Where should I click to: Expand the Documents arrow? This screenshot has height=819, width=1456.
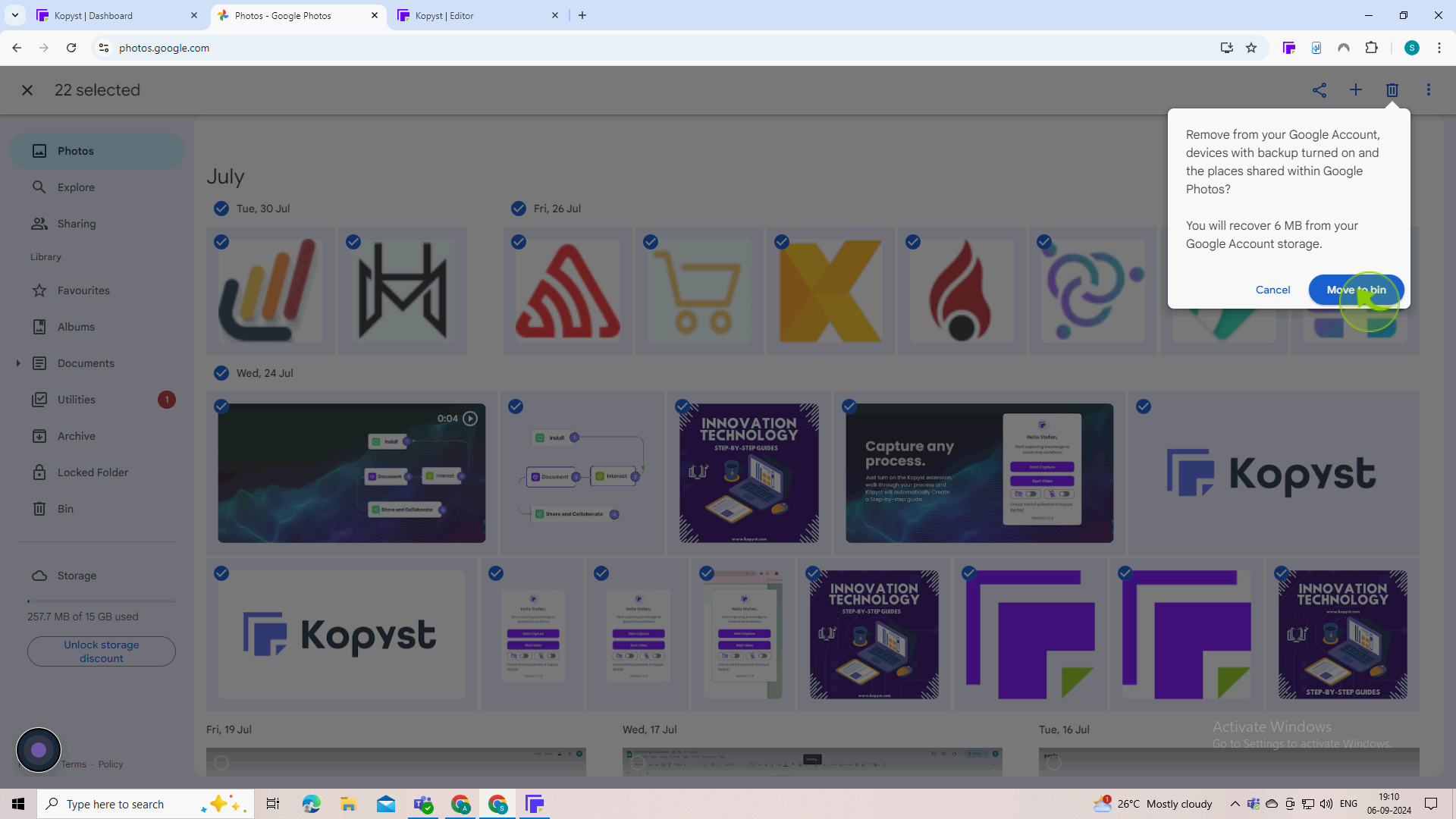(x=18, y=363)
